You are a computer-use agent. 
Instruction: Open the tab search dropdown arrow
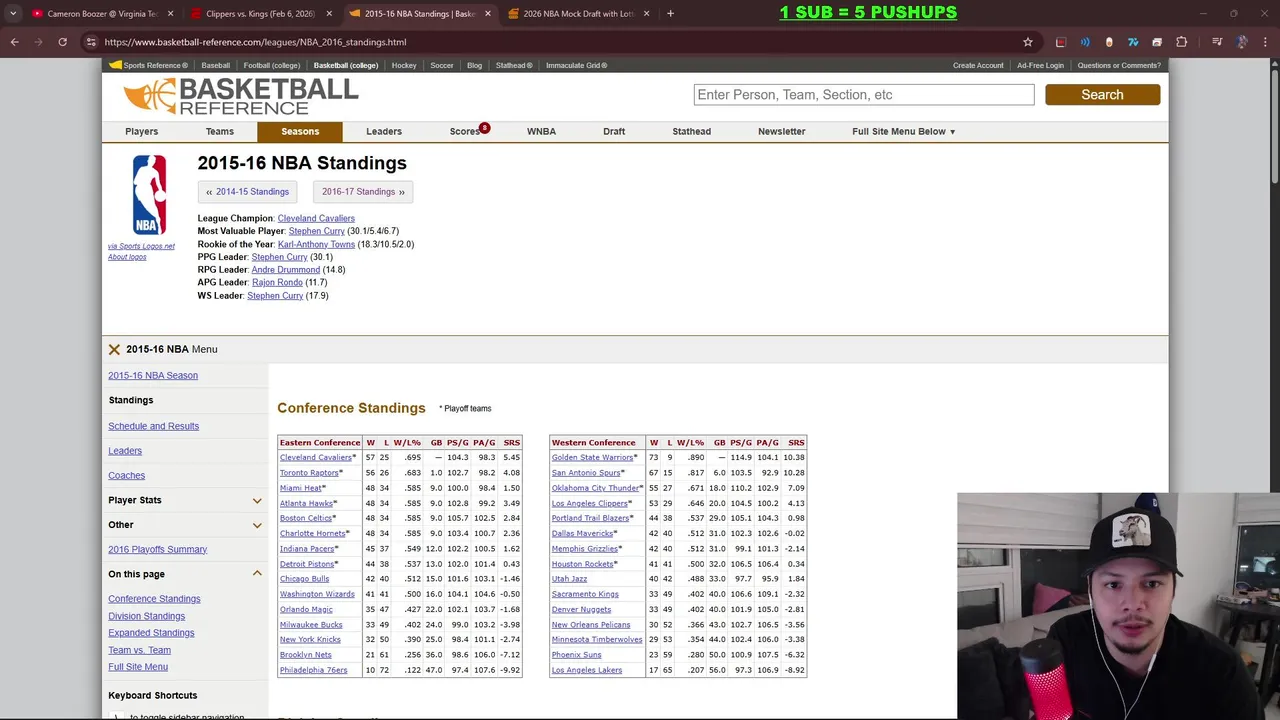tap(13, 14)
